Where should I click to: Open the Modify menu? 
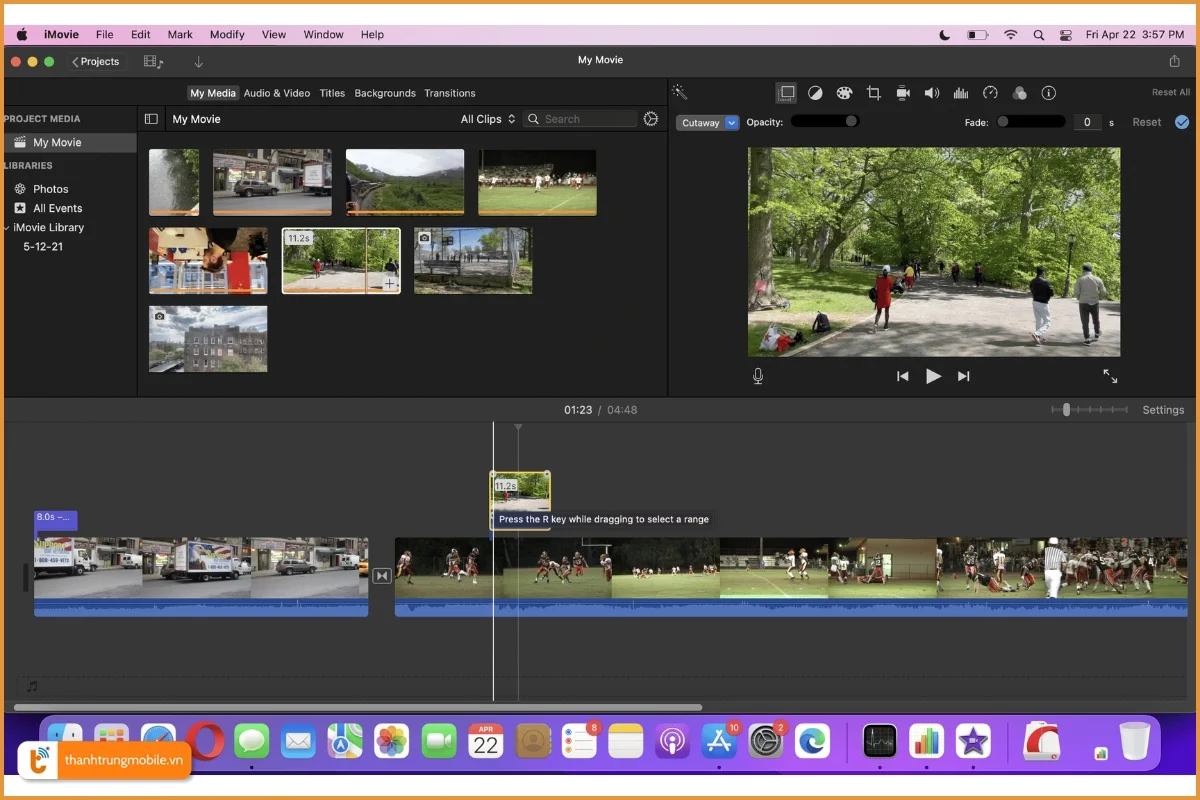tap(227, 34)
